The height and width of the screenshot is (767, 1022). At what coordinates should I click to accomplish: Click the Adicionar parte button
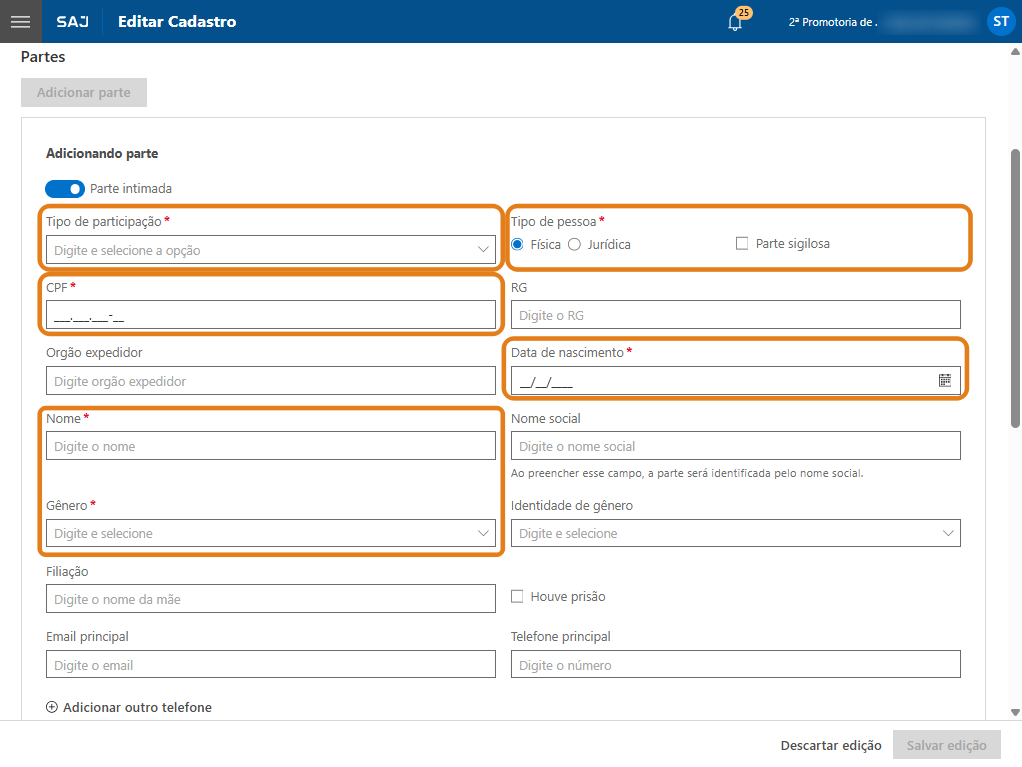coord(84,93)
